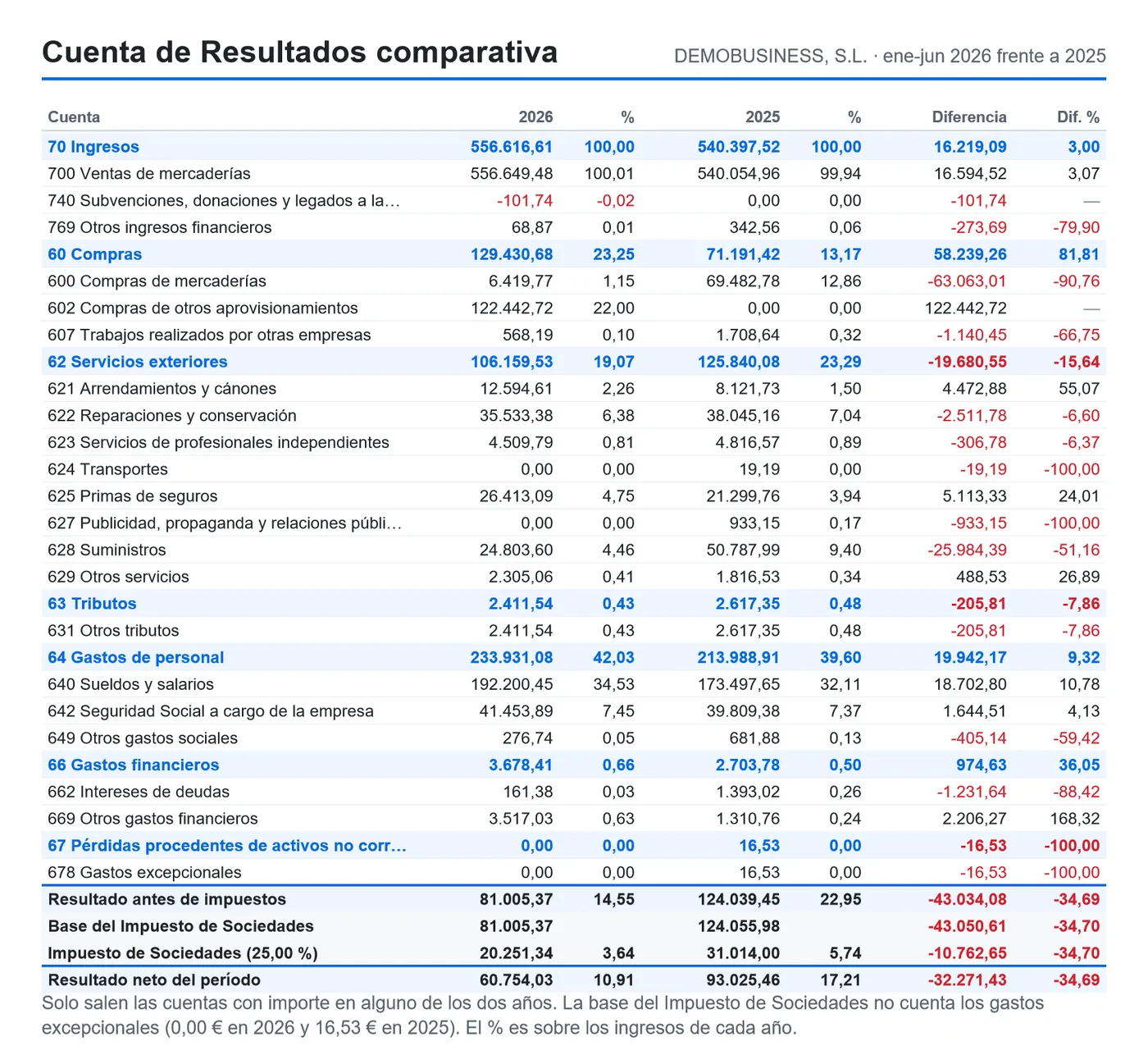This screenshot has height=1046, width=1148.
Task: Click '640 Sueldos y salarios' label
Action: (131, 684)
